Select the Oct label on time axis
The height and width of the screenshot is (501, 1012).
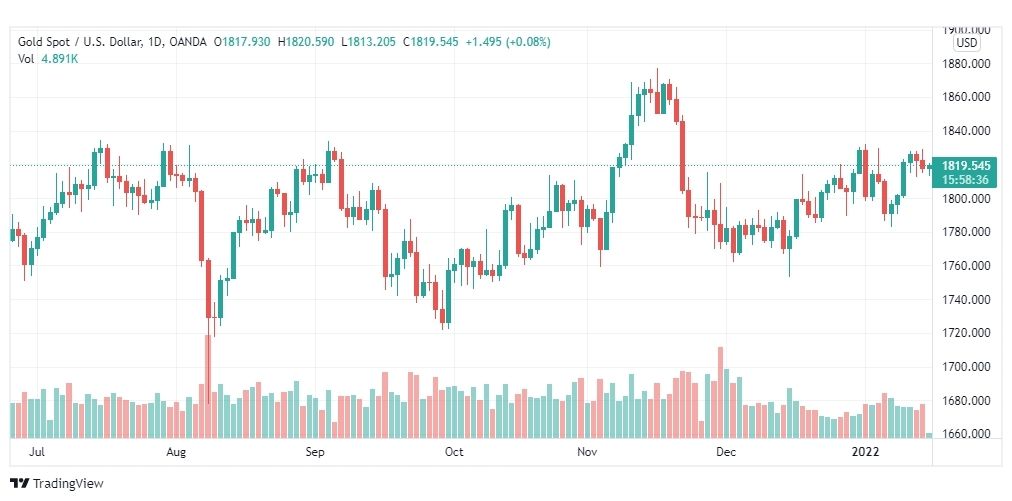[454, 453]
